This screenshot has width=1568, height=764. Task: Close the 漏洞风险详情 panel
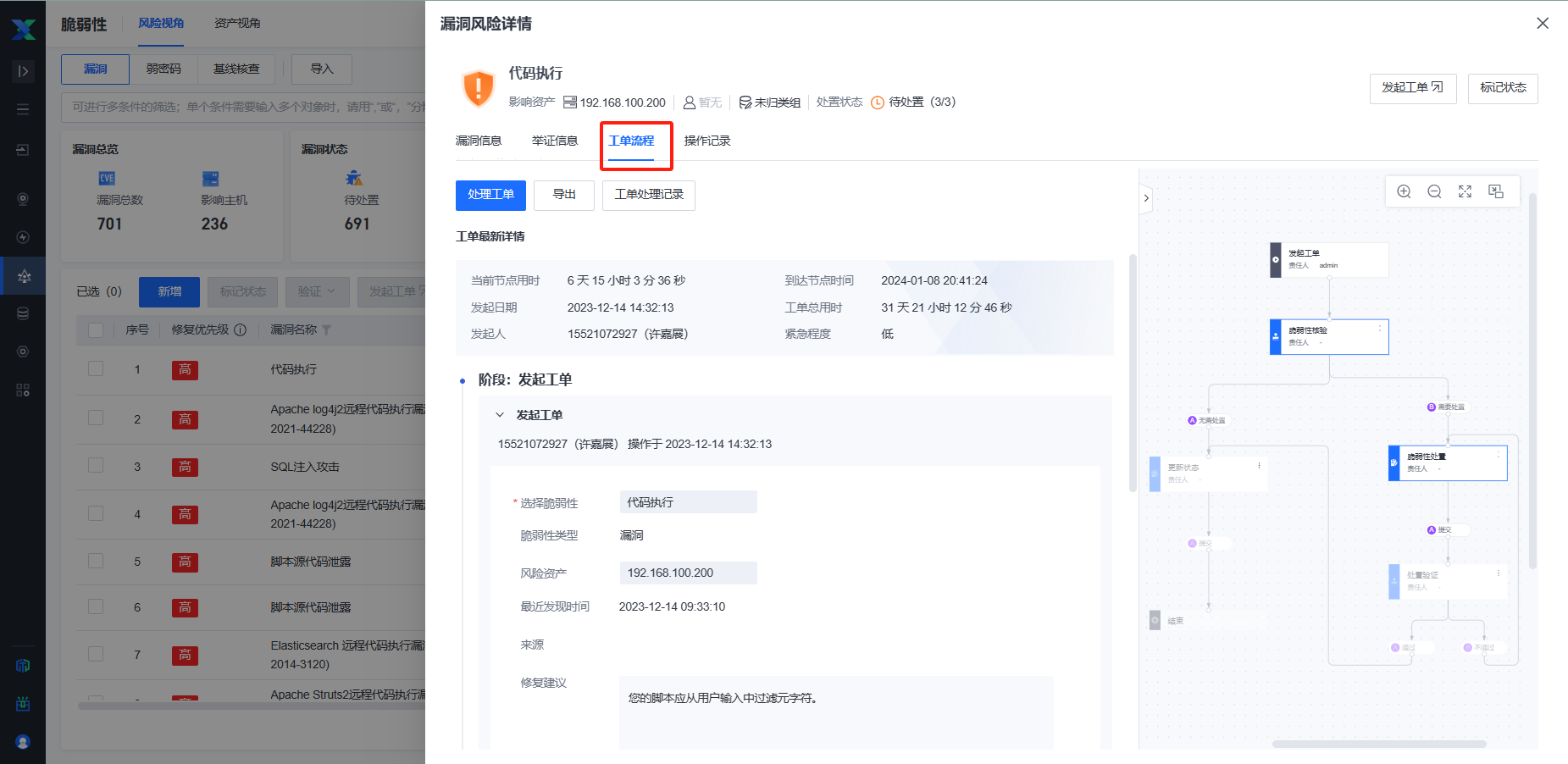click(x=1542, y=24)
